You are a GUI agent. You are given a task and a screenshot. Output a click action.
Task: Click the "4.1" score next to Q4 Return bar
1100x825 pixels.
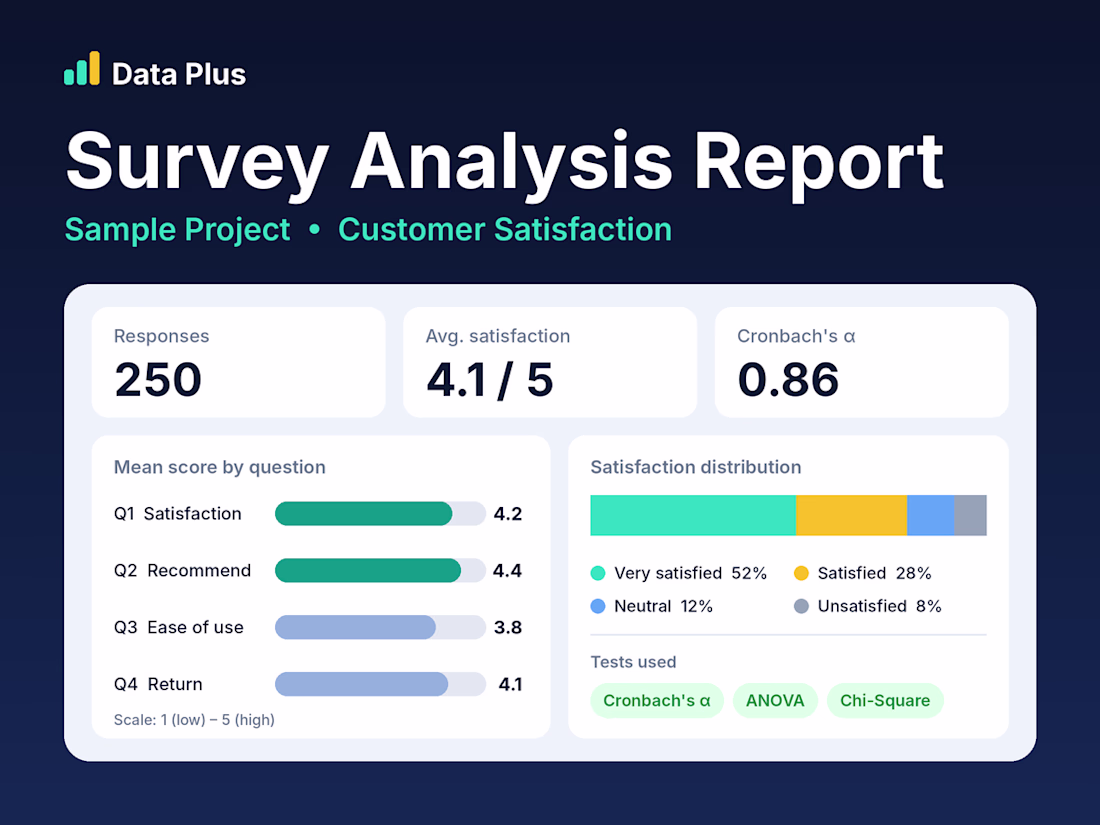coord(511,684)
